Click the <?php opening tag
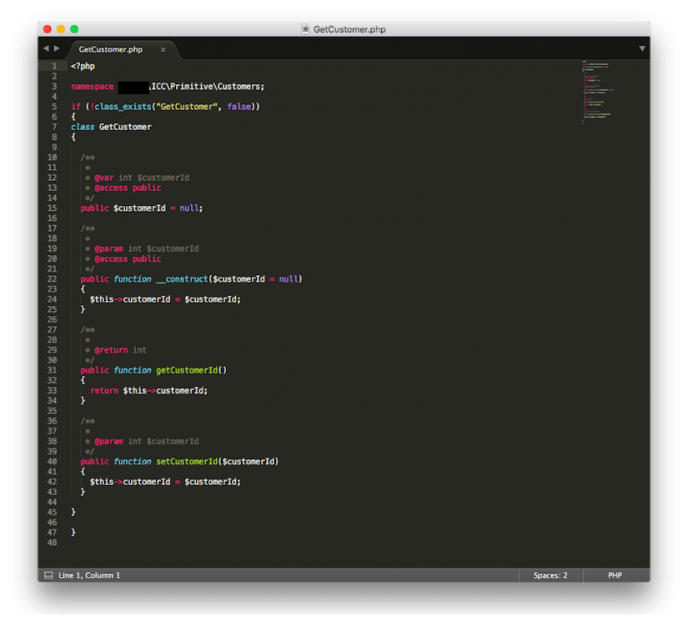688x636 pixels. click(x=83, y=66)
